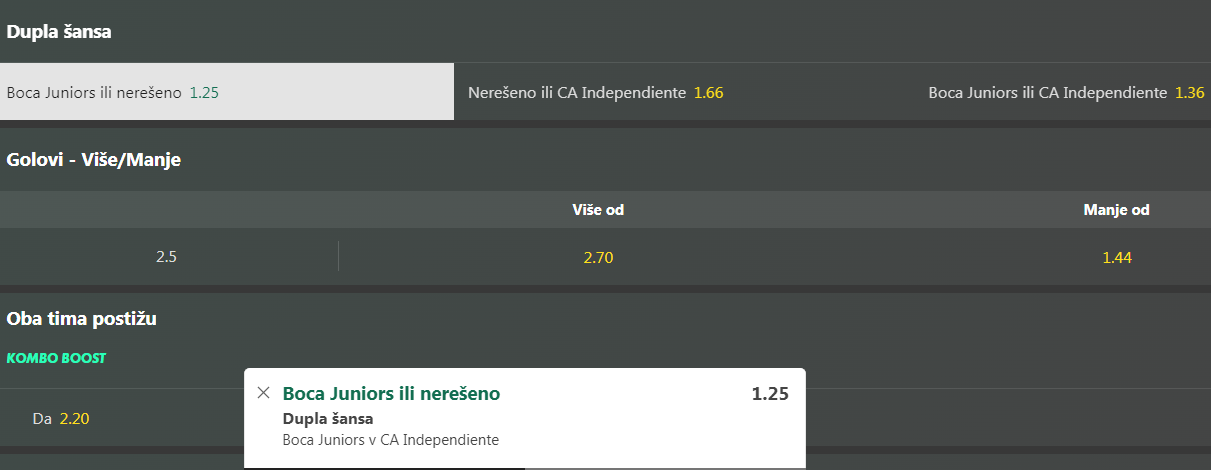Open the green Boca Juniors ili nerešeno betslip title
Viewport: 1211px width, 470px height.
[x=391, y=393]
